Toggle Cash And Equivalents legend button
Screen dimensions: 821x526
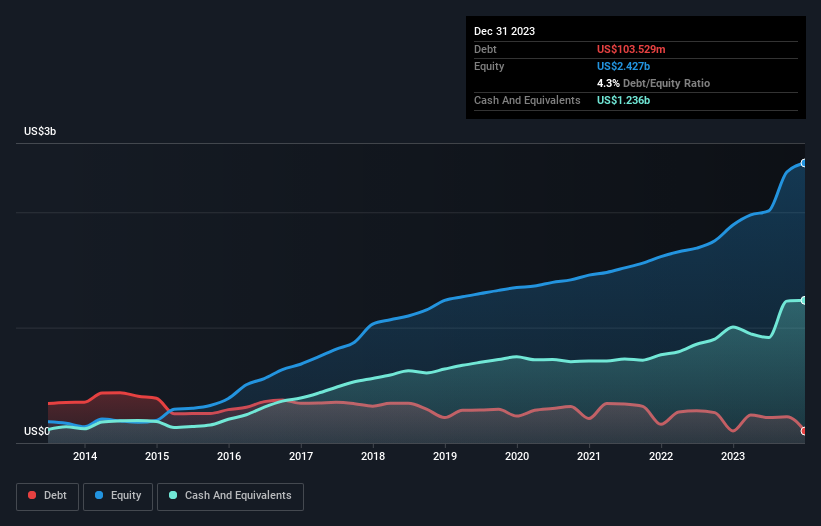(x=230, y=496)
